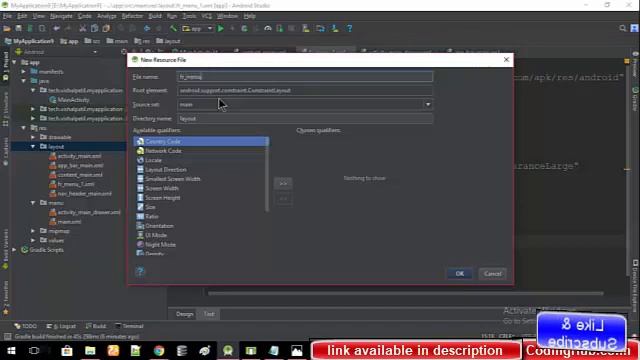This screenshot has height=360, width=640.
Task: Collapse the java folder node
Action: 24,81
